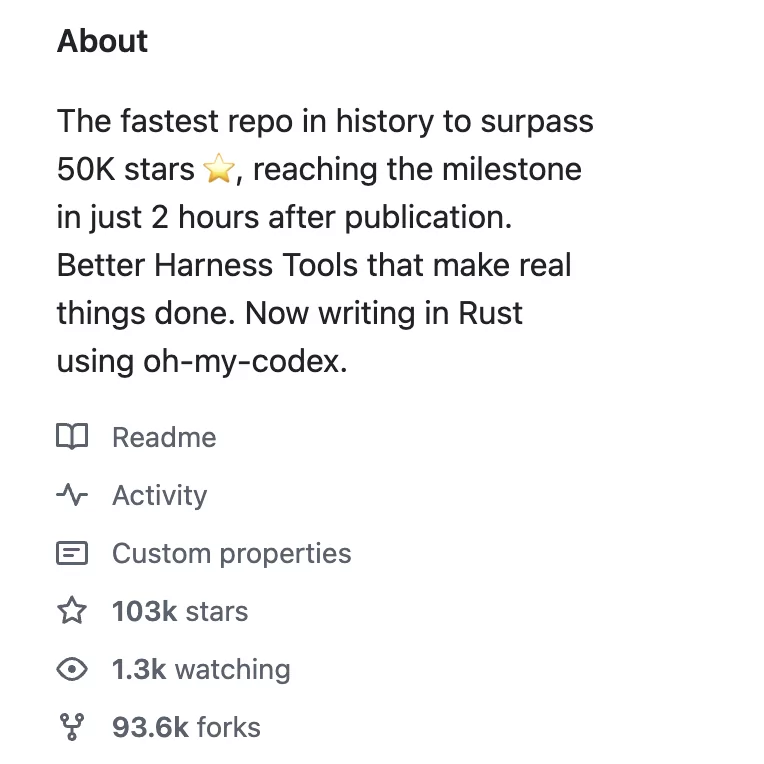Screen dimensions: 764x764
Task: Click the yellow star emoji in description
Action: (x=217, y=170)
